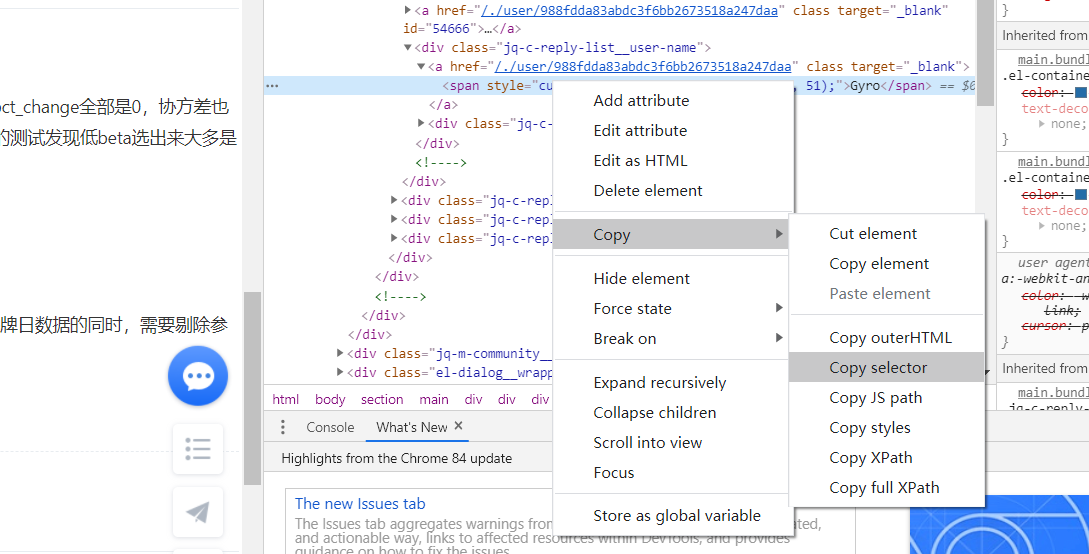Expand the div below the closing anchor tag

(421, 124)
